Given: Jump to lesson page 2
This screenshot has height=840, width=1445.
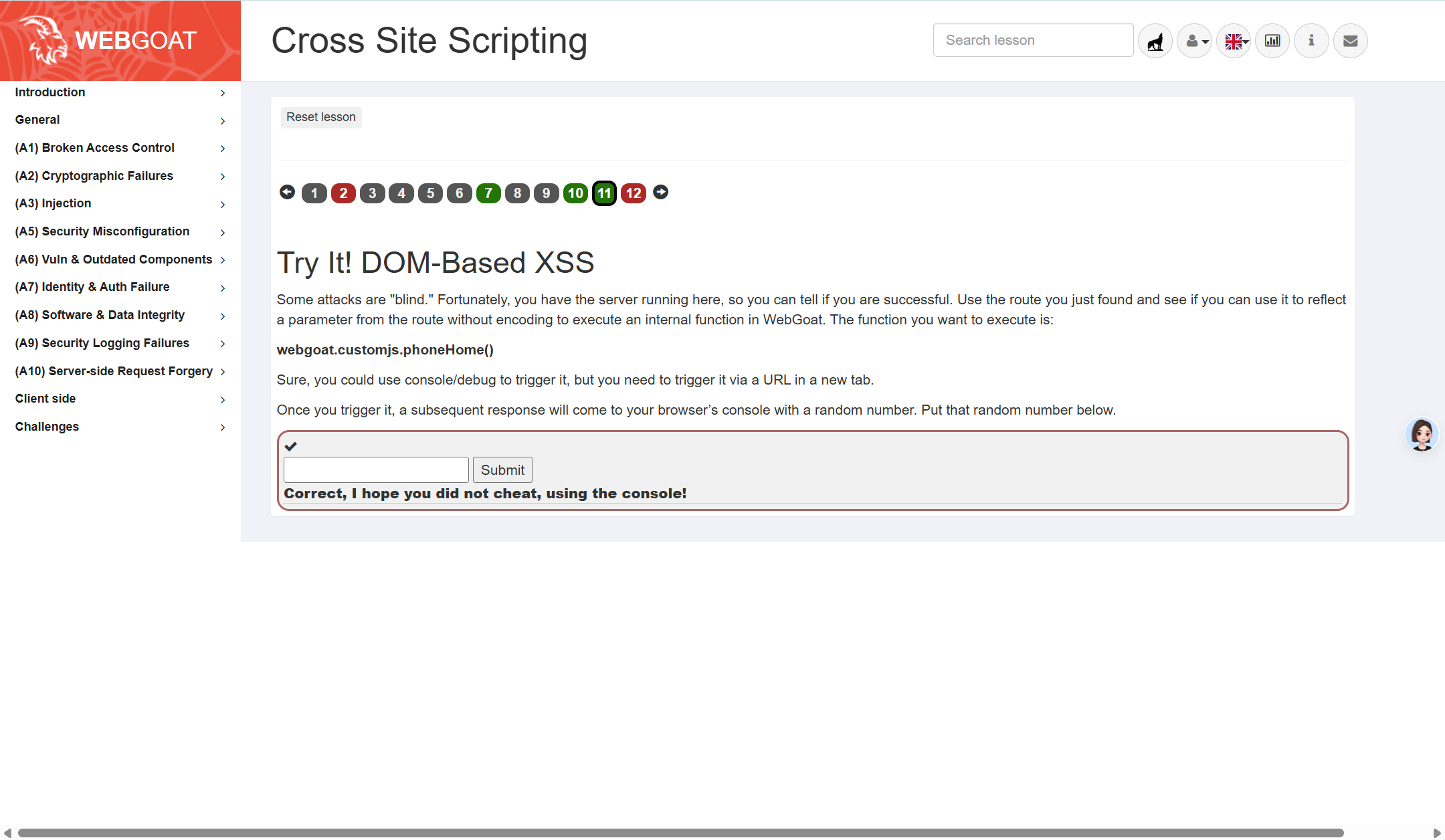Looking at the screenshot, I should click(343, 193).
